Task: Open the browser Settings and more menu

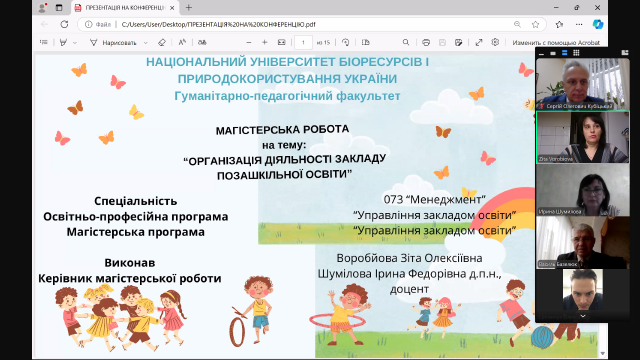Action: click(x=579, y=24)
